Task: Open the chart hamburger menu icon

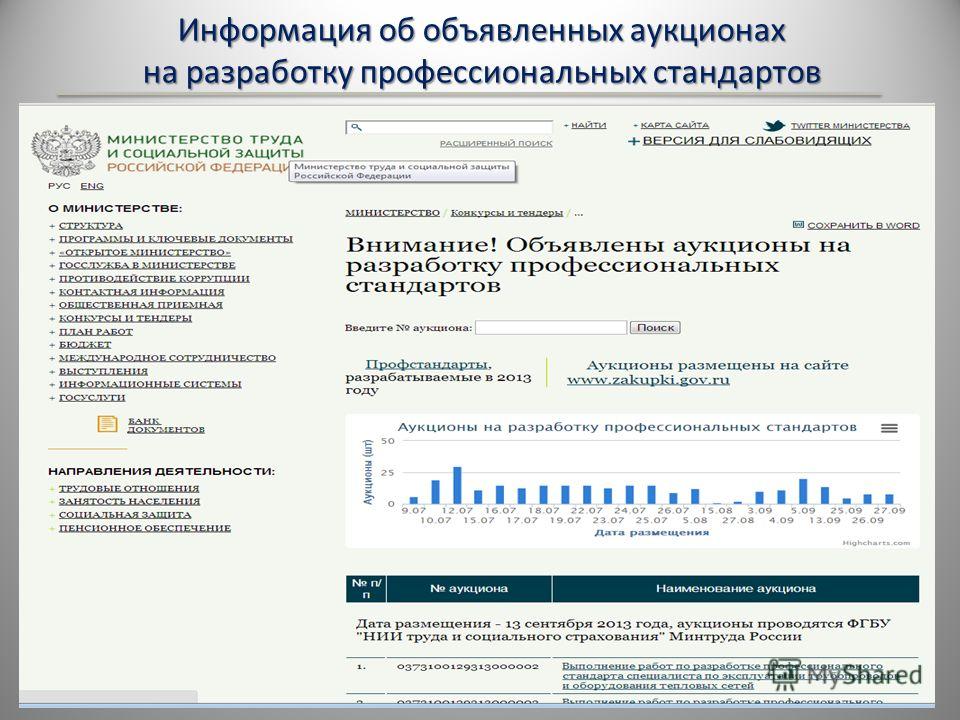Action: [x=889, y=429]
